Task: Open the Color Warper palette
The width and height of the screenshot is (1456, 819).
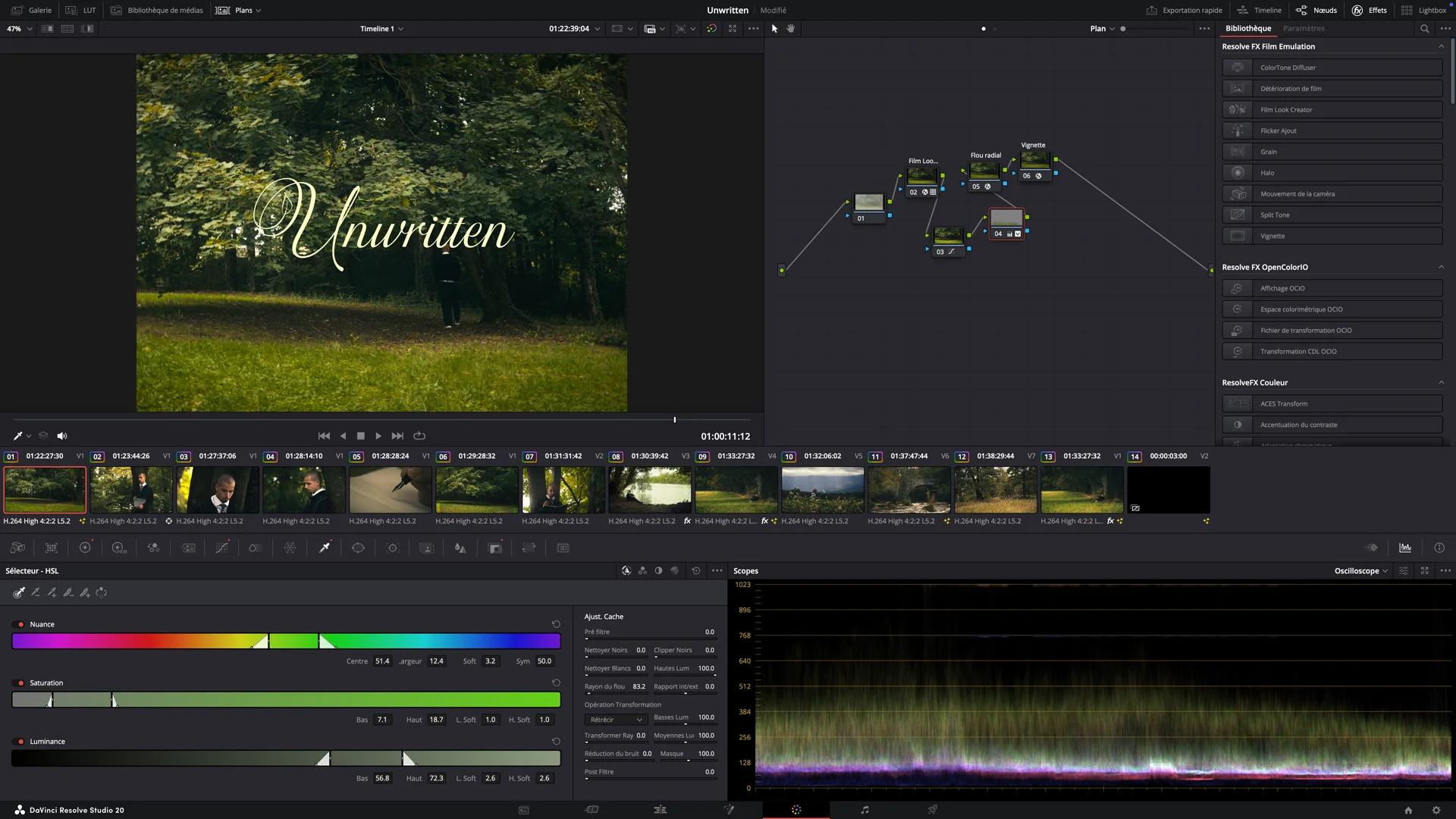Action: pos(290,548)
